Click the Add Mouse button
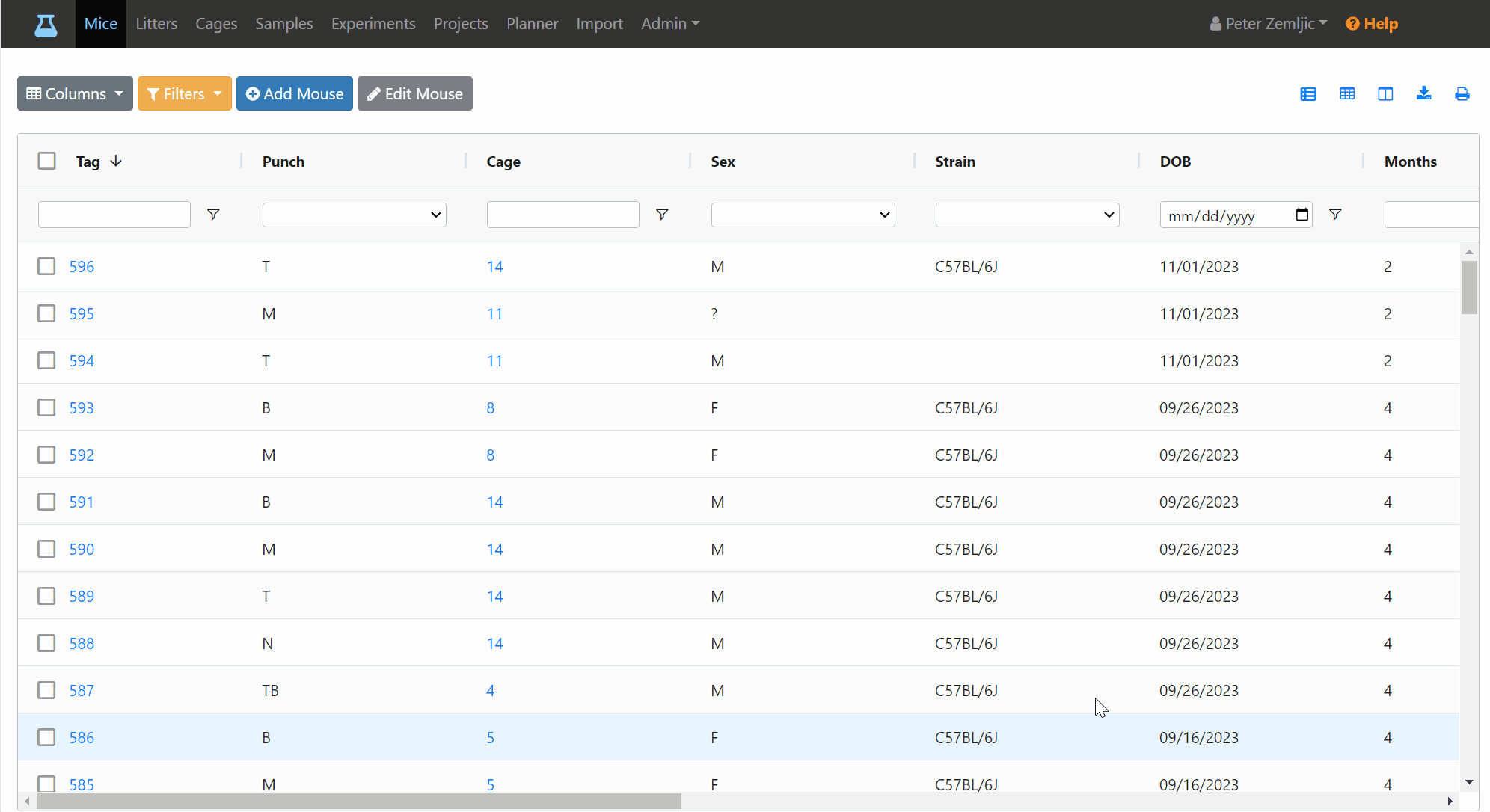Image resolution: width=1490 pixels, height=812 pixels. coord(295,93)
